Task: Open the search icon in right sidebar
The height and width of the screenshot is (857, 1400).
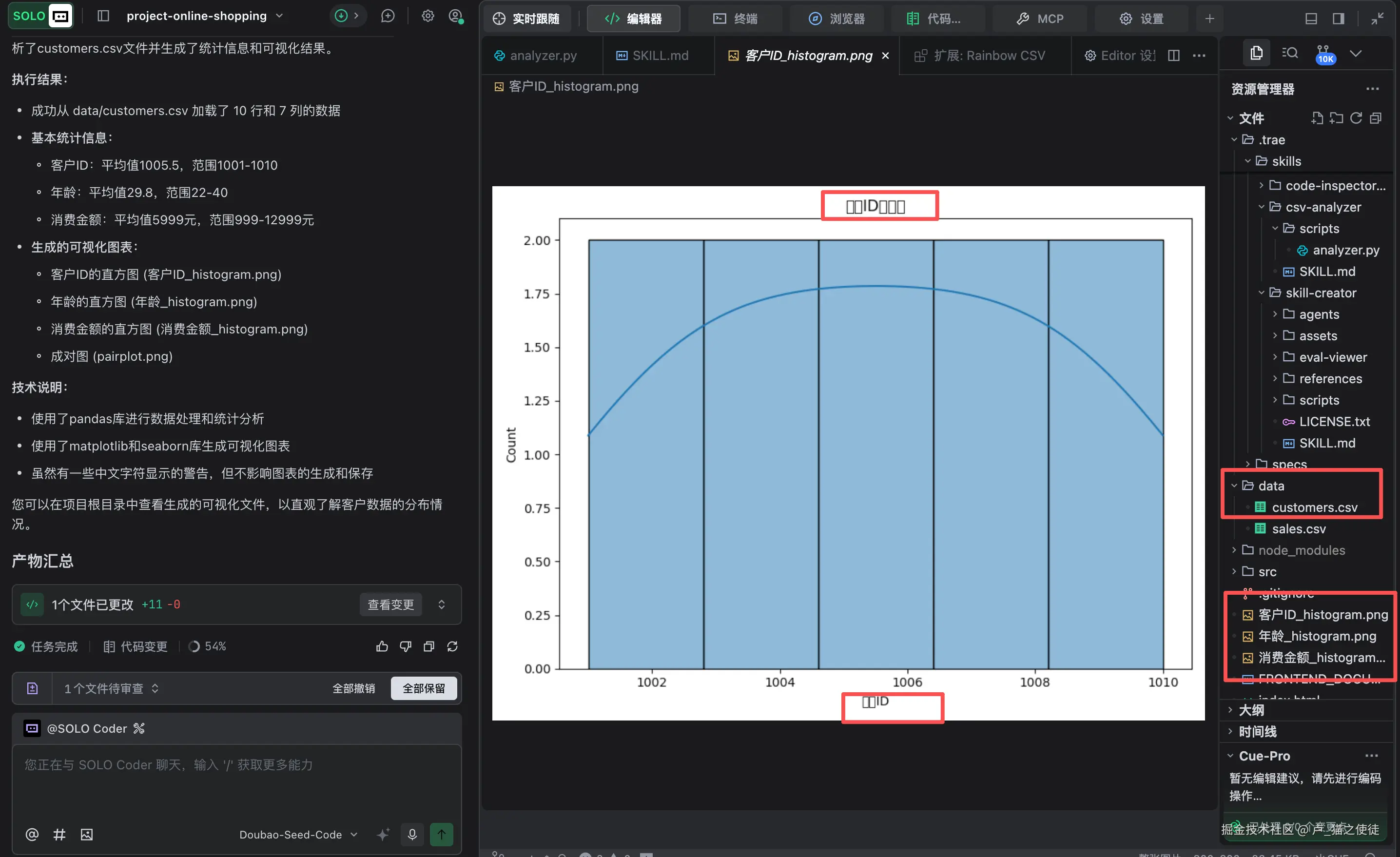Action: (x=1290, y=54)
